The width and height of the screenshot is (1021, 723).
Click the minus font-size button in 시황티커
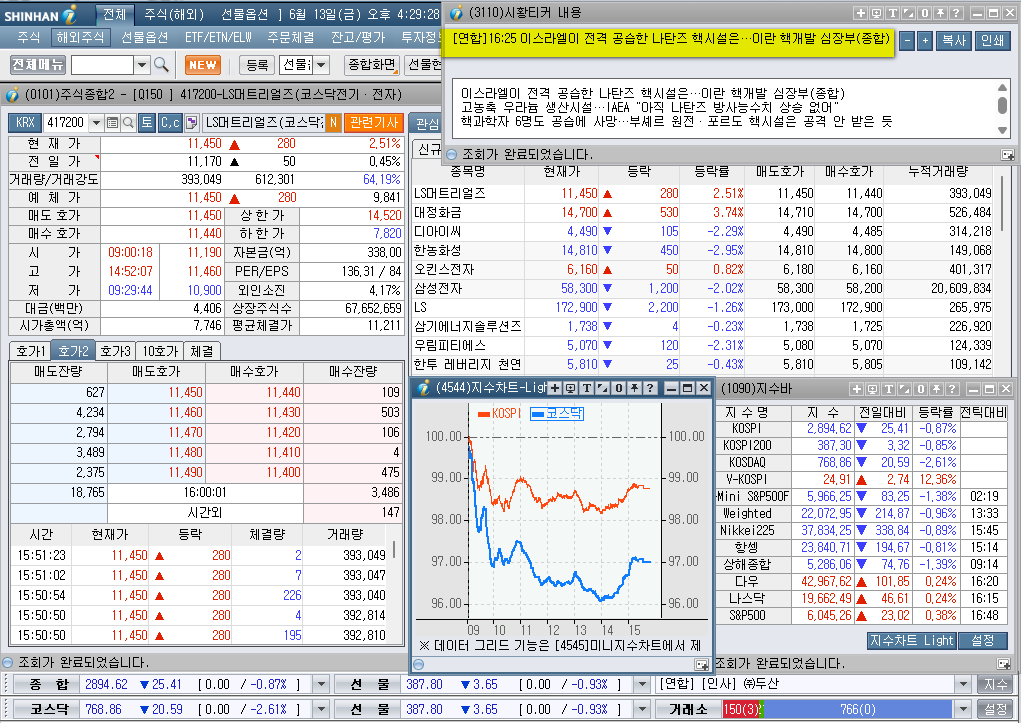pyautogui.click(x=907, y=41)
